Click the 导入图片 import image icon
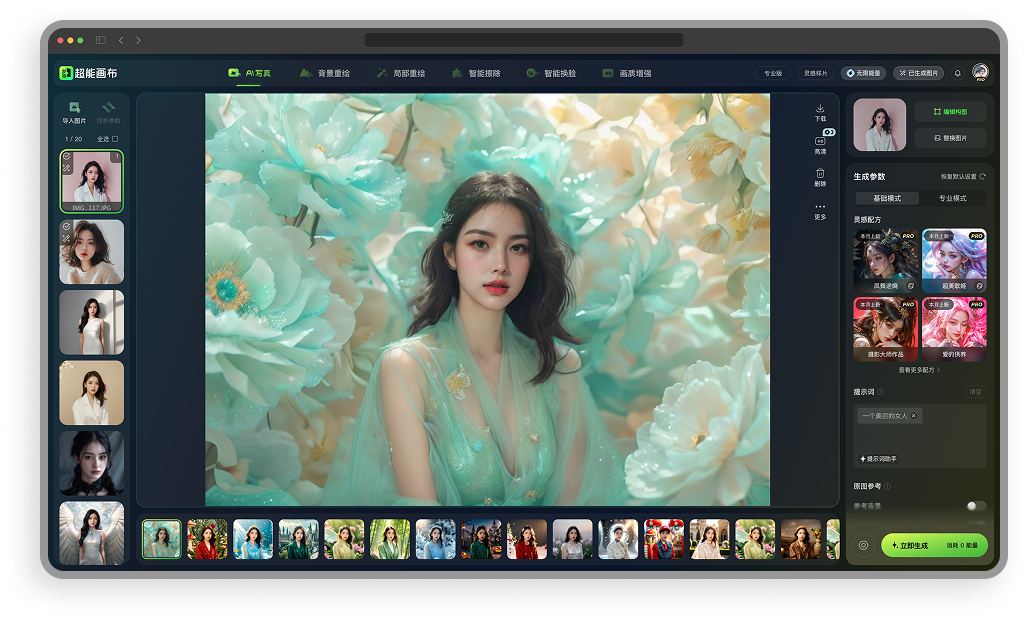This screenshot has width=1028, height=619. click(x=75, y=108)
